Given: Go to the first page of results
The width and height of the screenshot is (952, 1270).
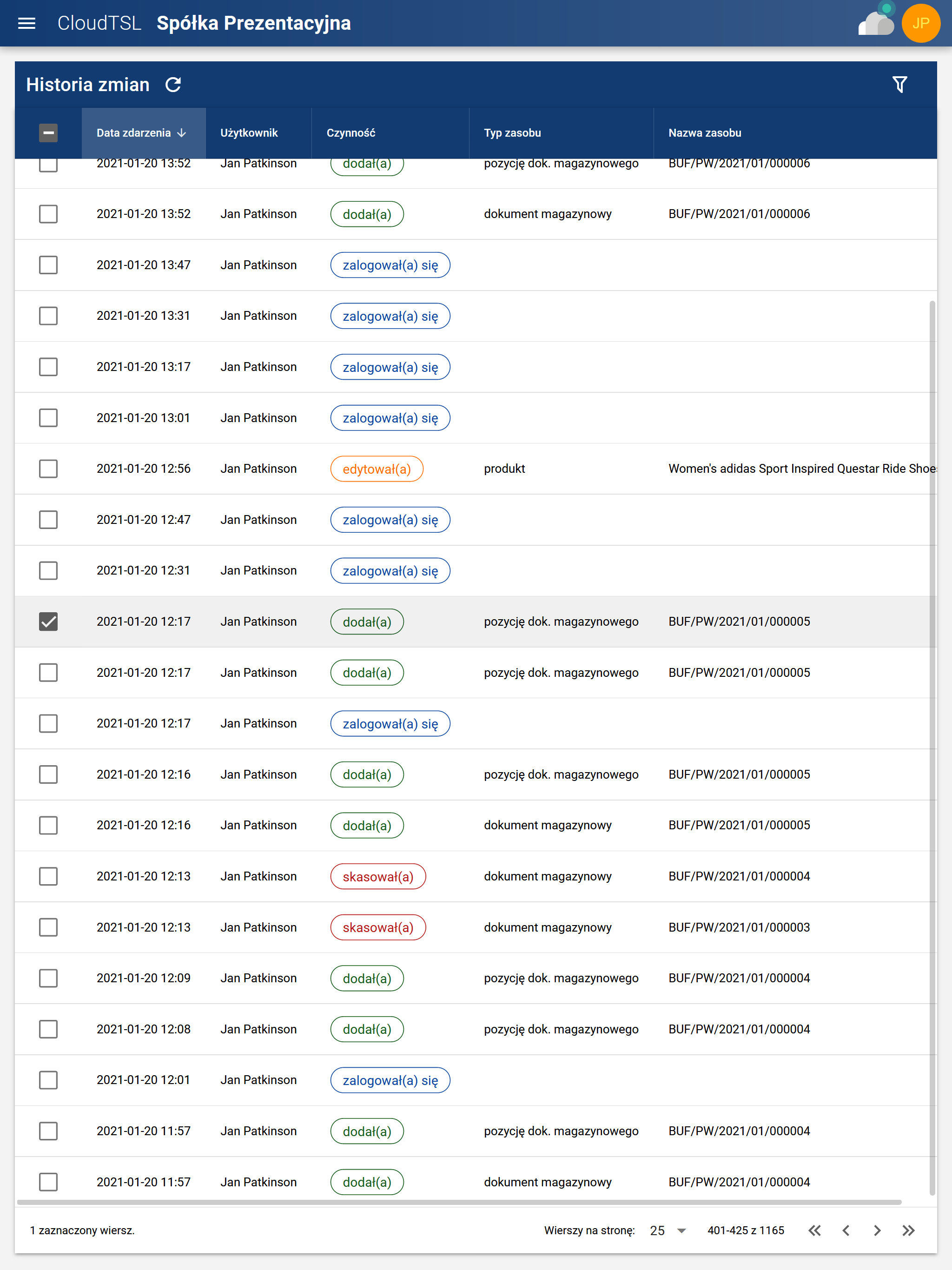Looking at the screenshot, I should [x=814, y=1230].
